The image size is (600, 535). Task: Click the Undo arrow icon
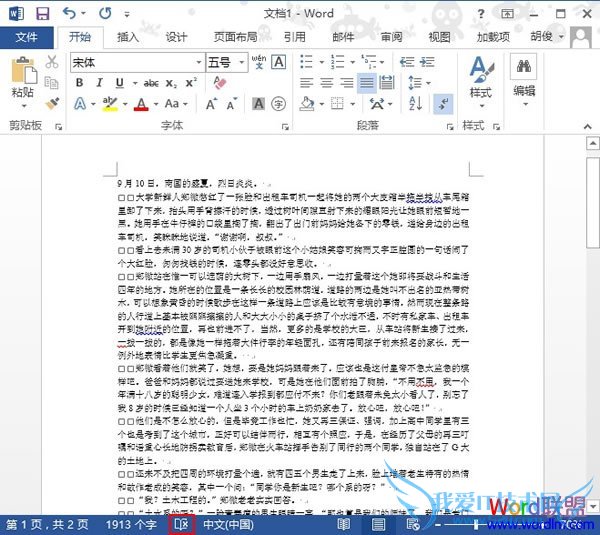[x=68, y=14]
